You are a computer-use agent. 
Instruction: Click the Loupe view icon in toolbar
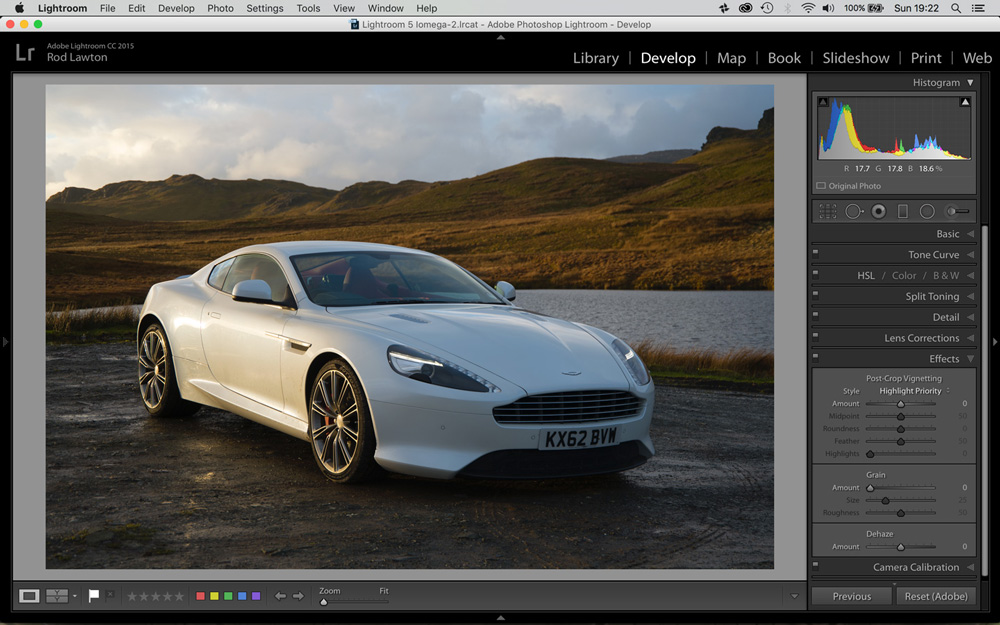(29, 596)
